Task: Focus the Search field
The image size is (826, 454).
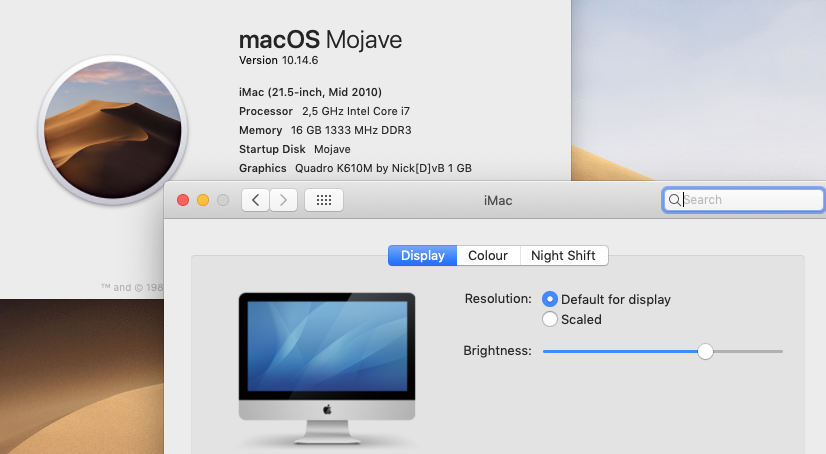Action: (743, 200)
